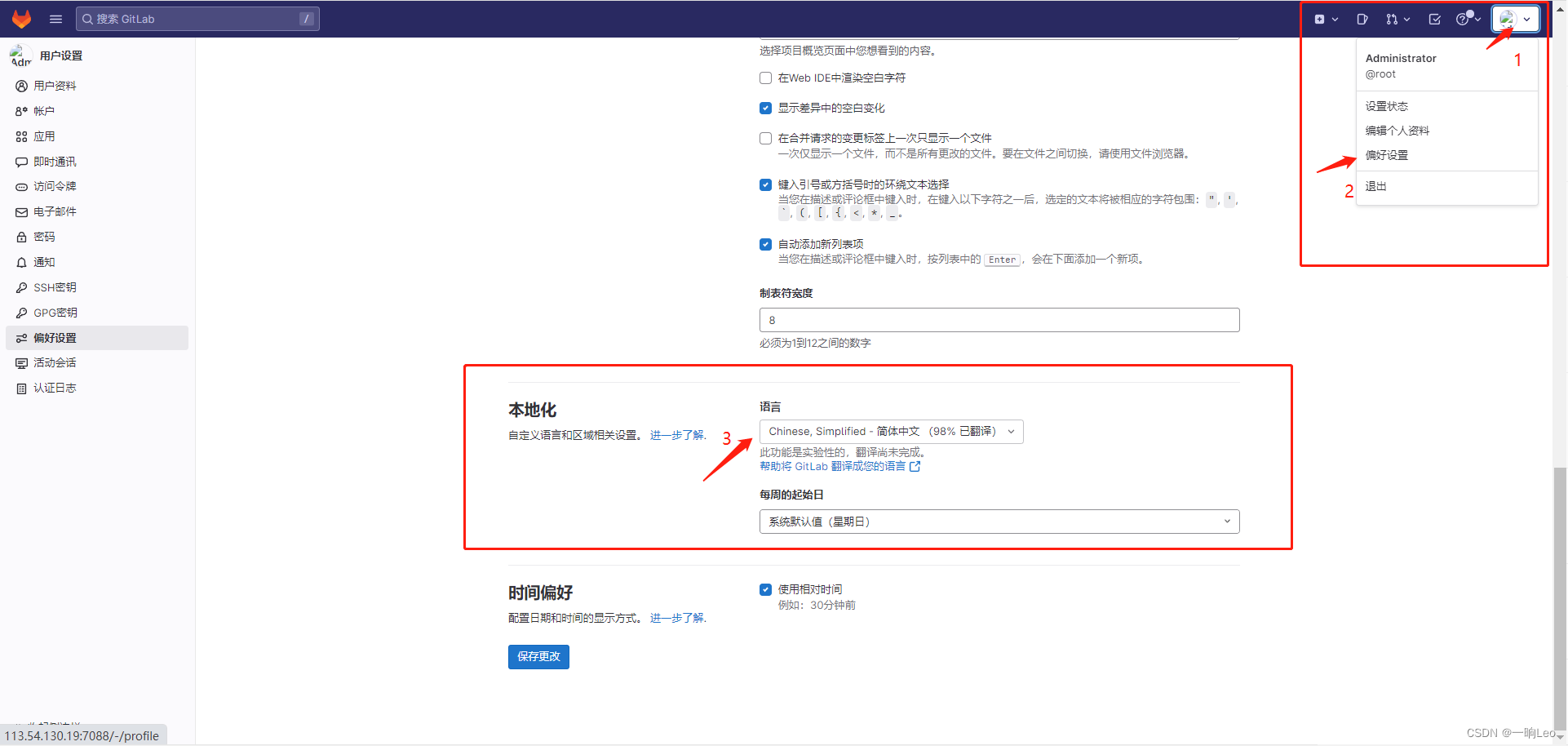Click the 活动会话 monitor icon
Screen dimensions: 1568x746
point(22,363)
